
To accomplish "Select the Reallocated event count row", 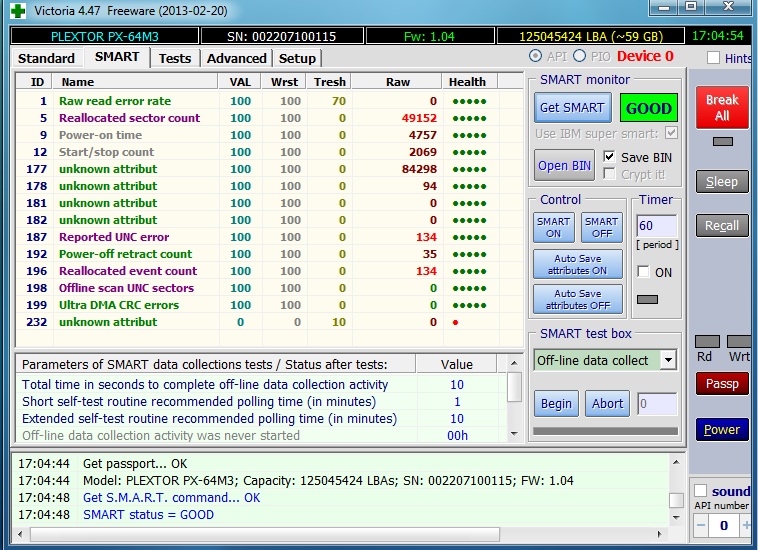I will (x=270, y=271).
